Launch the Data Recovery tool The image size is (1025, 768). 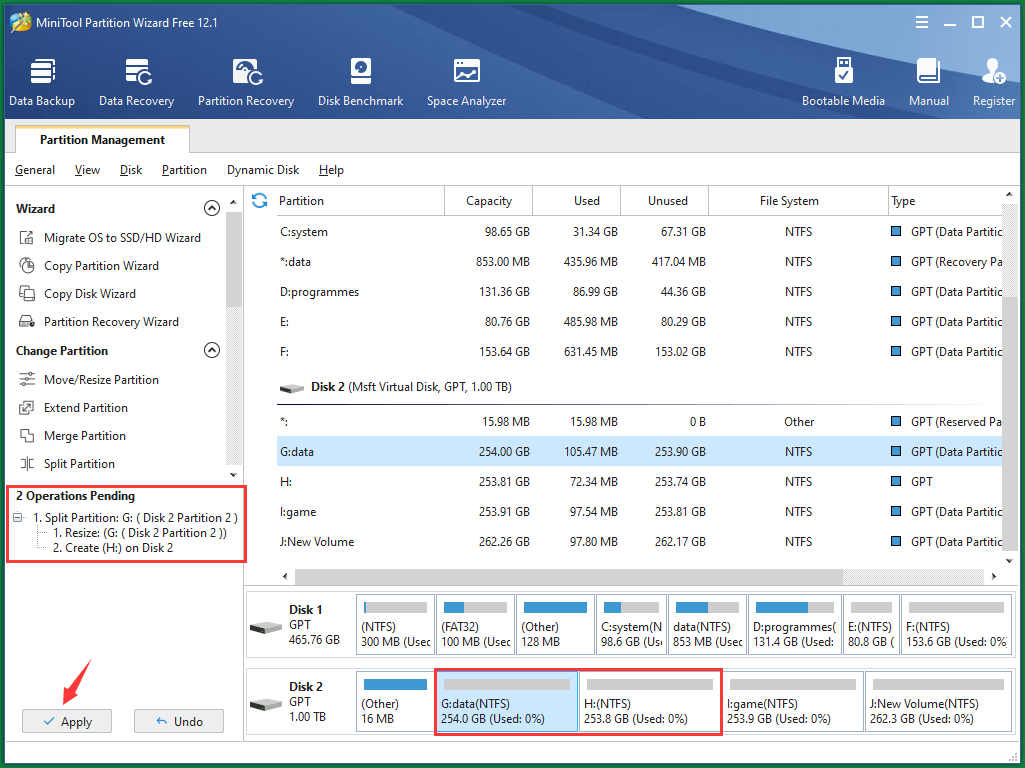pos(137,82)
